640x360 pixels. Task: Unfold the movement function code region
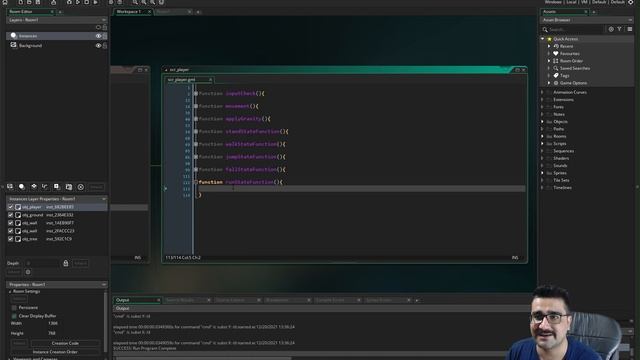point(196,106)
